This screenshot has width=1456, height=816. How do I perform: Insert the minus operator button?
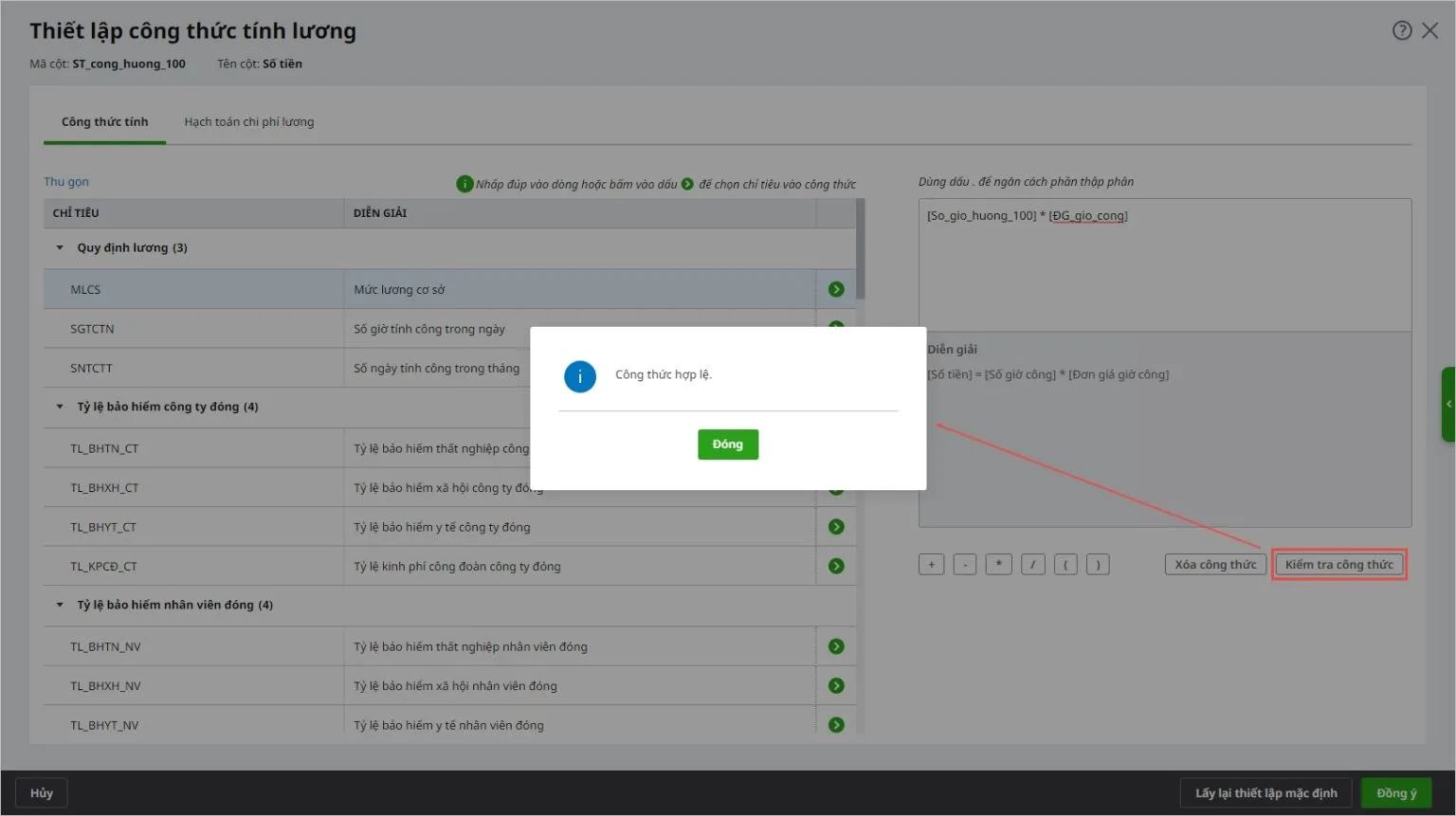click(965, 565)
